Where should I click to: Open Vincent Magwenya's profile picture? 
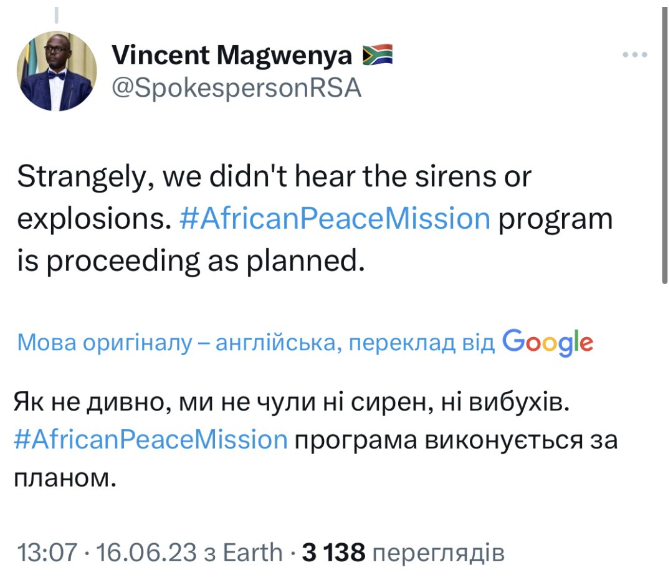pos(57,74)
